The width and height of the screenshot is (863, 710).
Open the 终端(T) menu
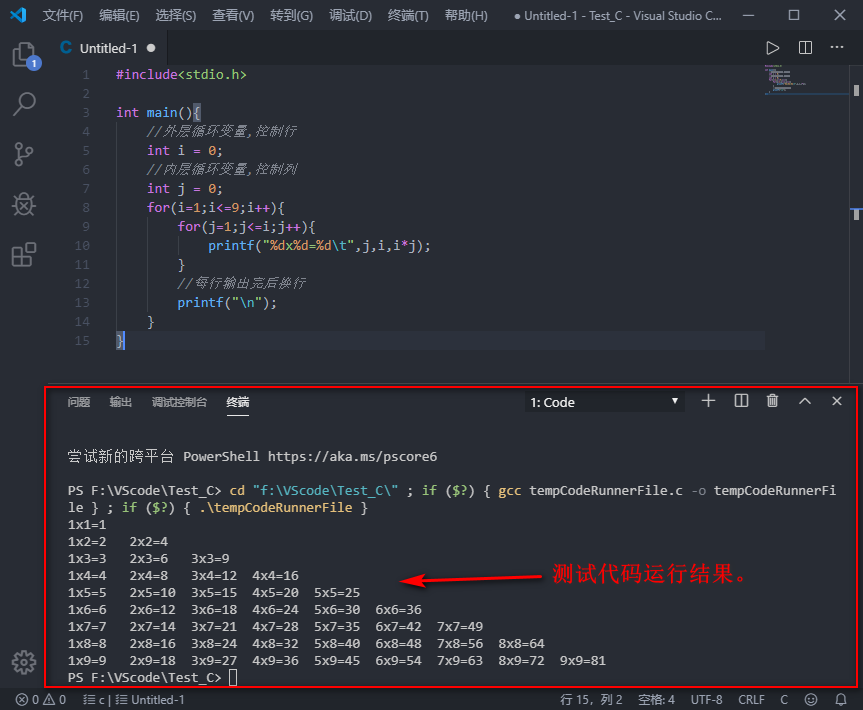pos(406,15)
